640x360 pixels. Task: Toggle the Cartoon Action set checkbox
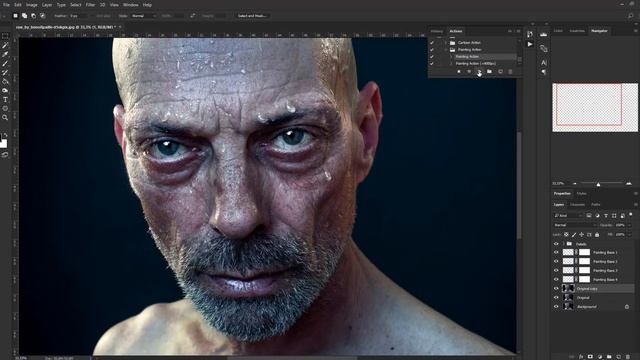tap(432, 42)
